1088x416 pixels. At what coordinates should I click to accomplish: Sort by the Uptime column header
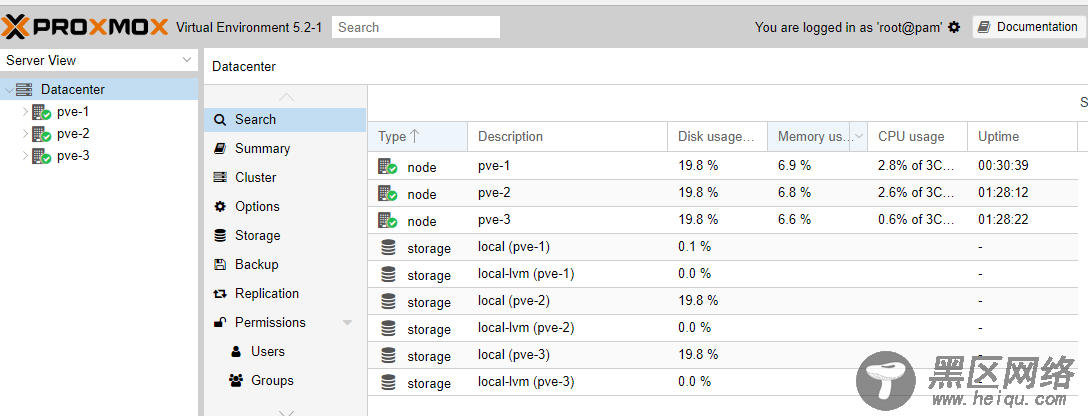pyautogui.click(x=1022, y=137)
